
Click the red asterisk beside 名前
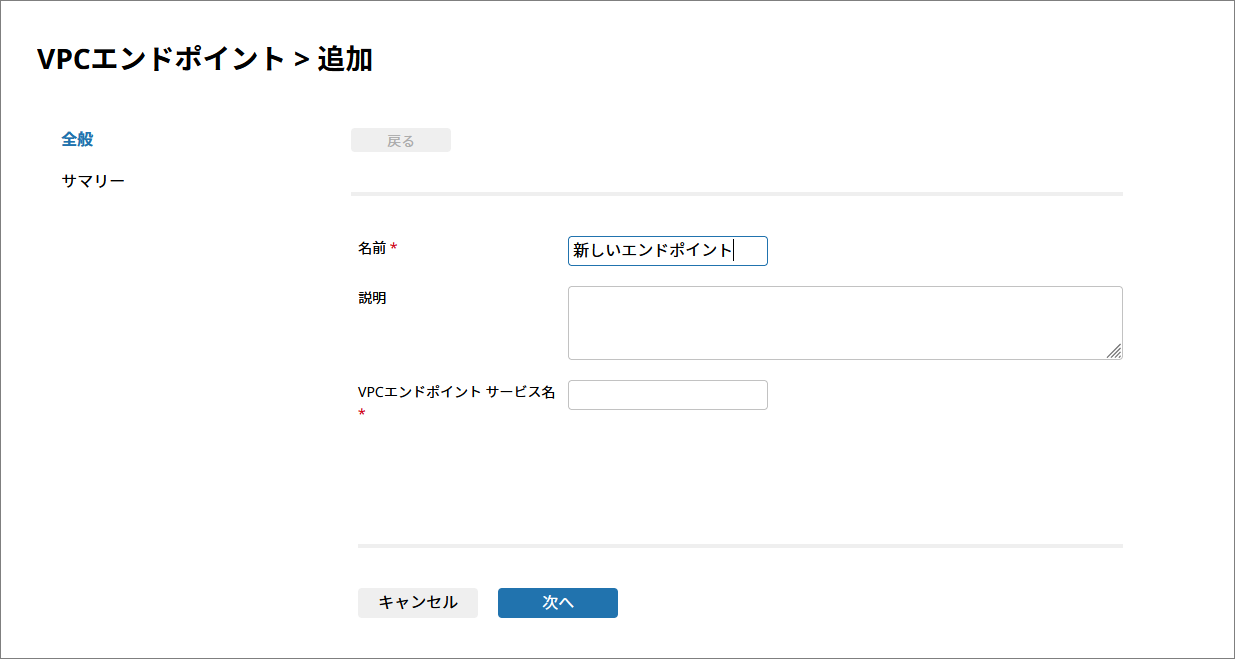[x=394, y=248]
